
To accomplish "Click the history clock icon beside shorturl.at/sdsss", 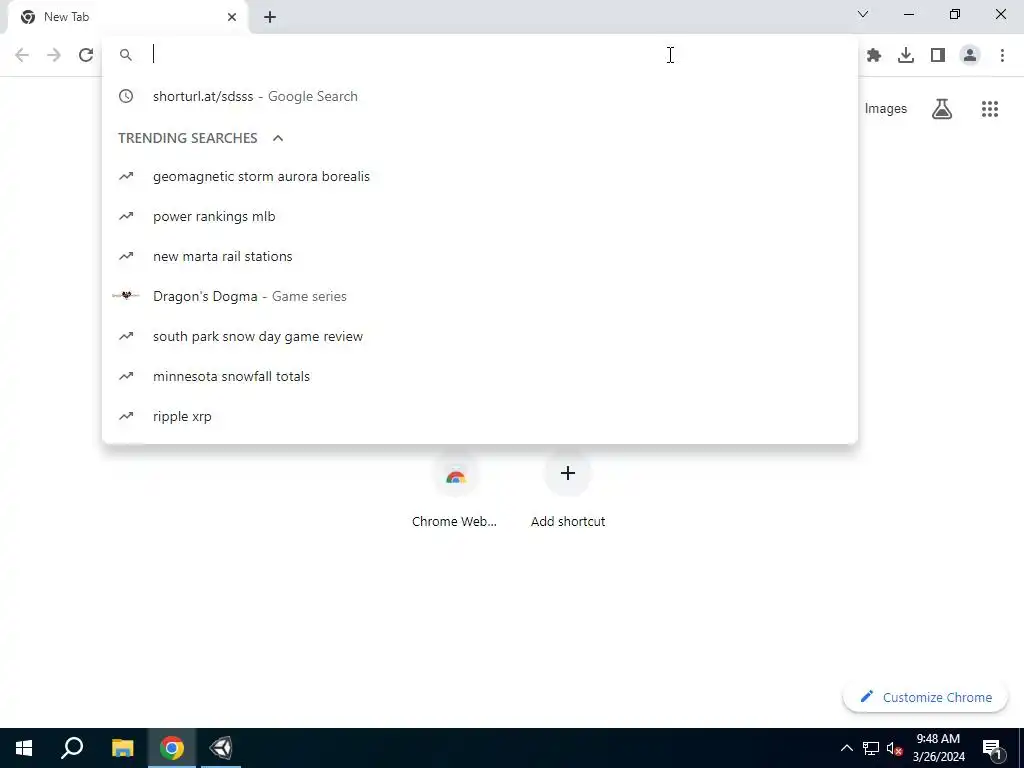I will click(125, 96).
